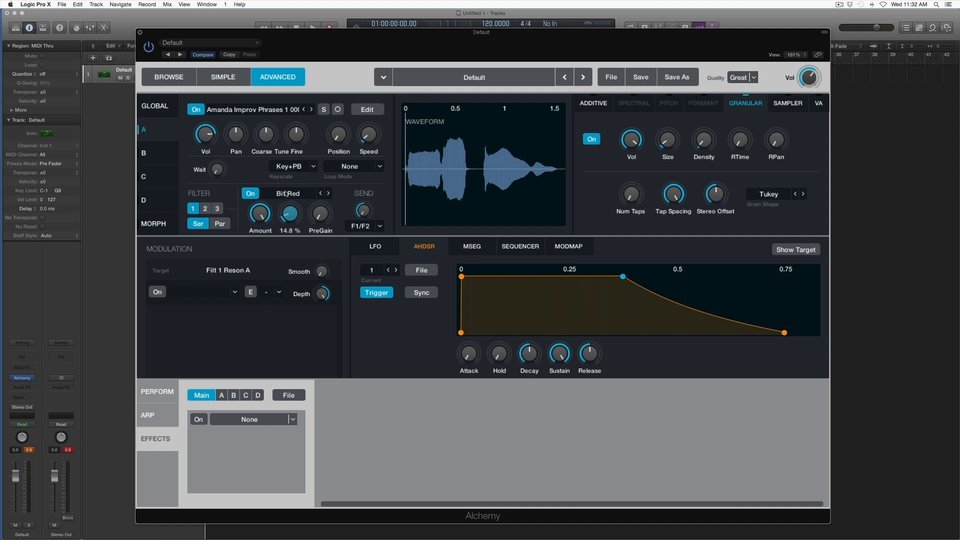
Task: Adjust the granular Size knob
Action: [667, 140]
